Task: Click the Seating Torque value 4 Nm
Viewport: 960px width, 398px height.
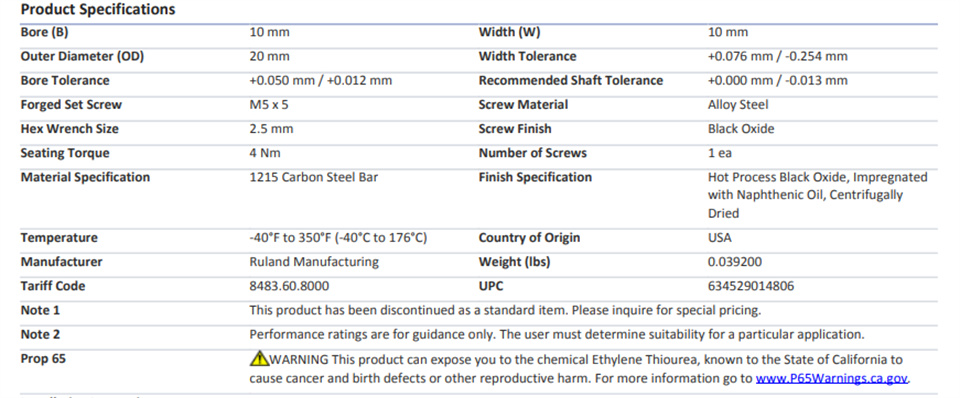Action: (265, 153)
